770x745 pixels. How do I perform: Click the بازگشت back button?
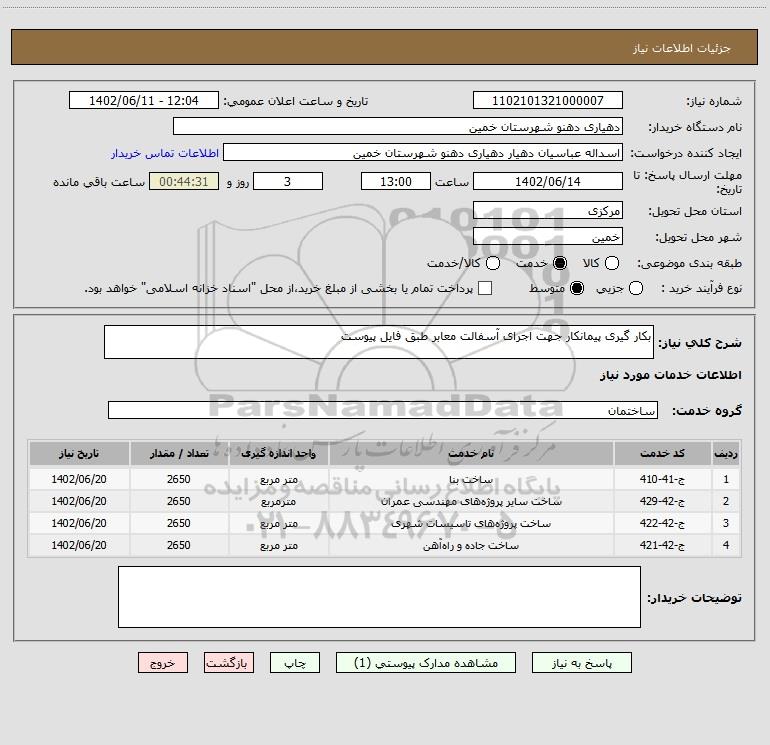(x=229, y=663)
